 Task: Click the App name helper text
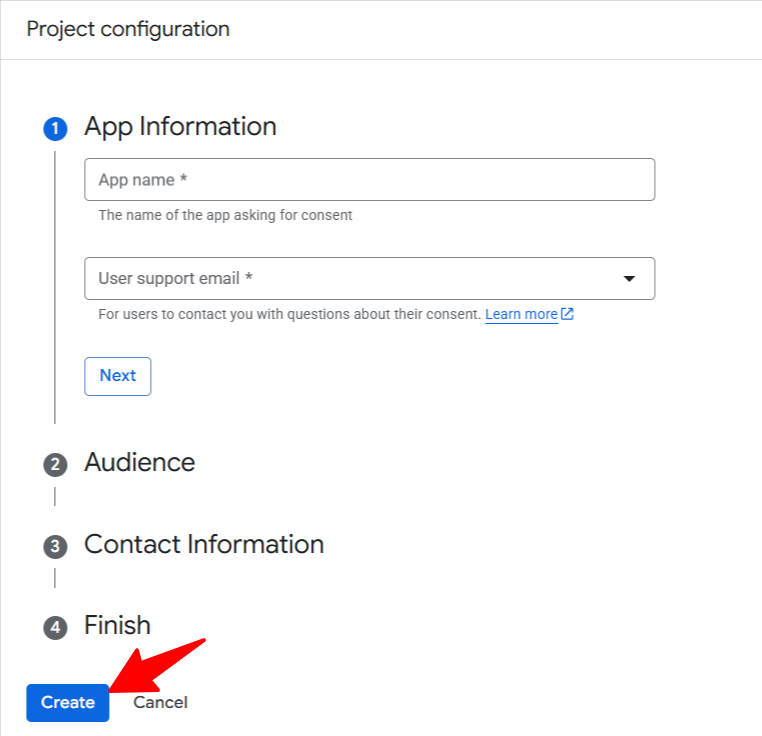225,215
